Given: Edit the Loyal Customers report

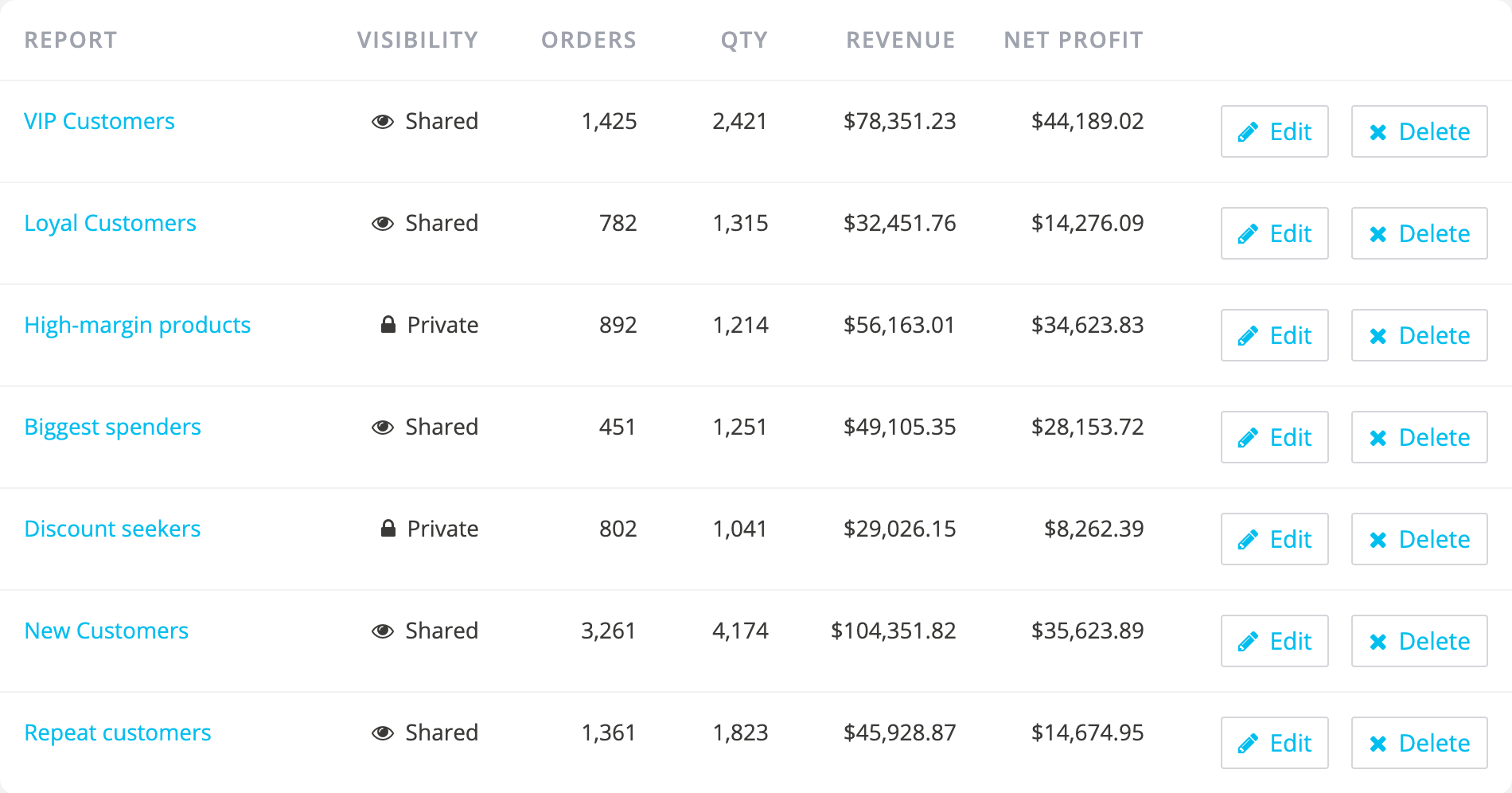Looking at the screenshot, I should pos(1275,233).
